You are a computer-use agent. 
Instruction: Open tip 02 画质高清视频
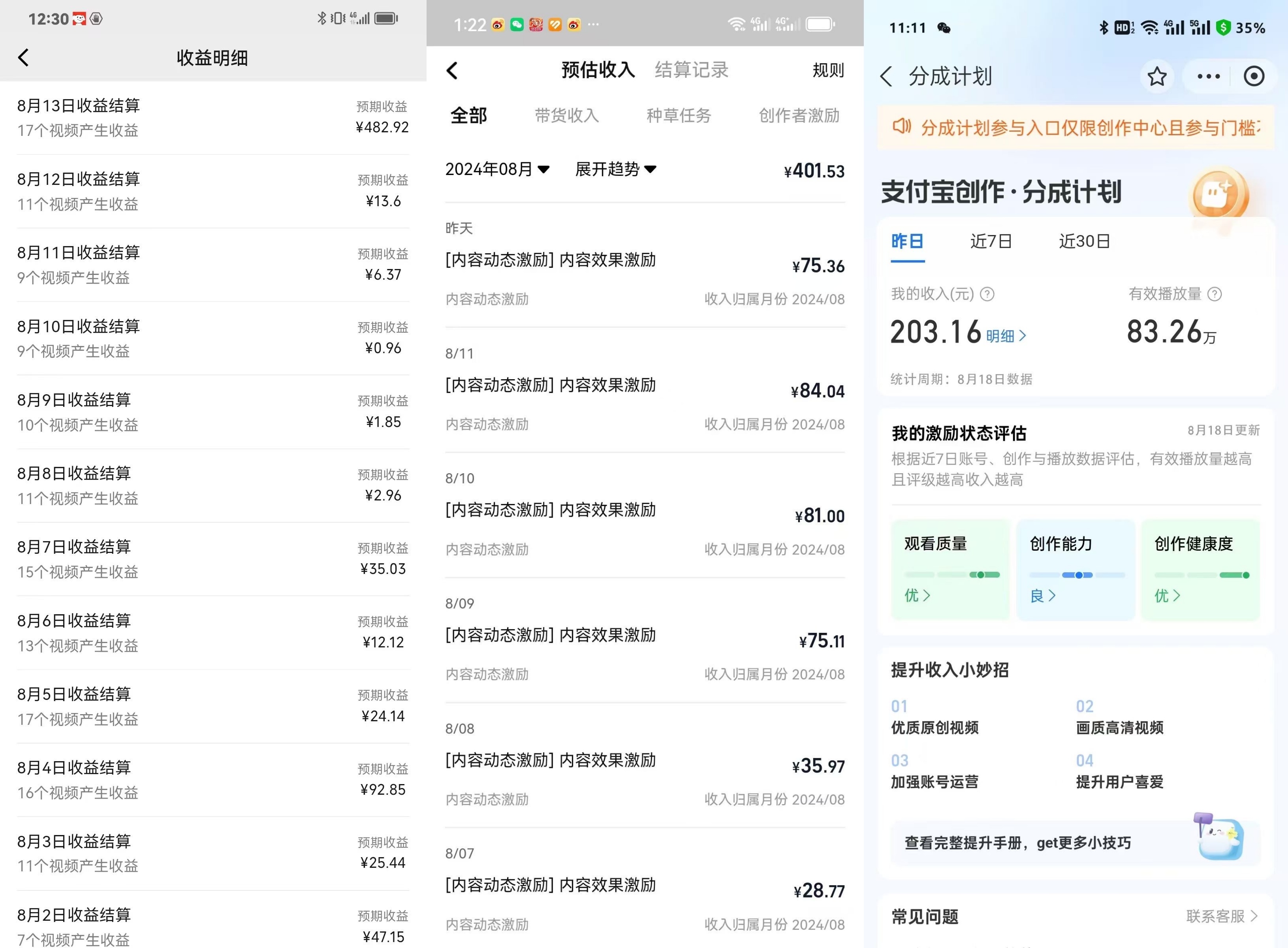[x=1119, y=717]
